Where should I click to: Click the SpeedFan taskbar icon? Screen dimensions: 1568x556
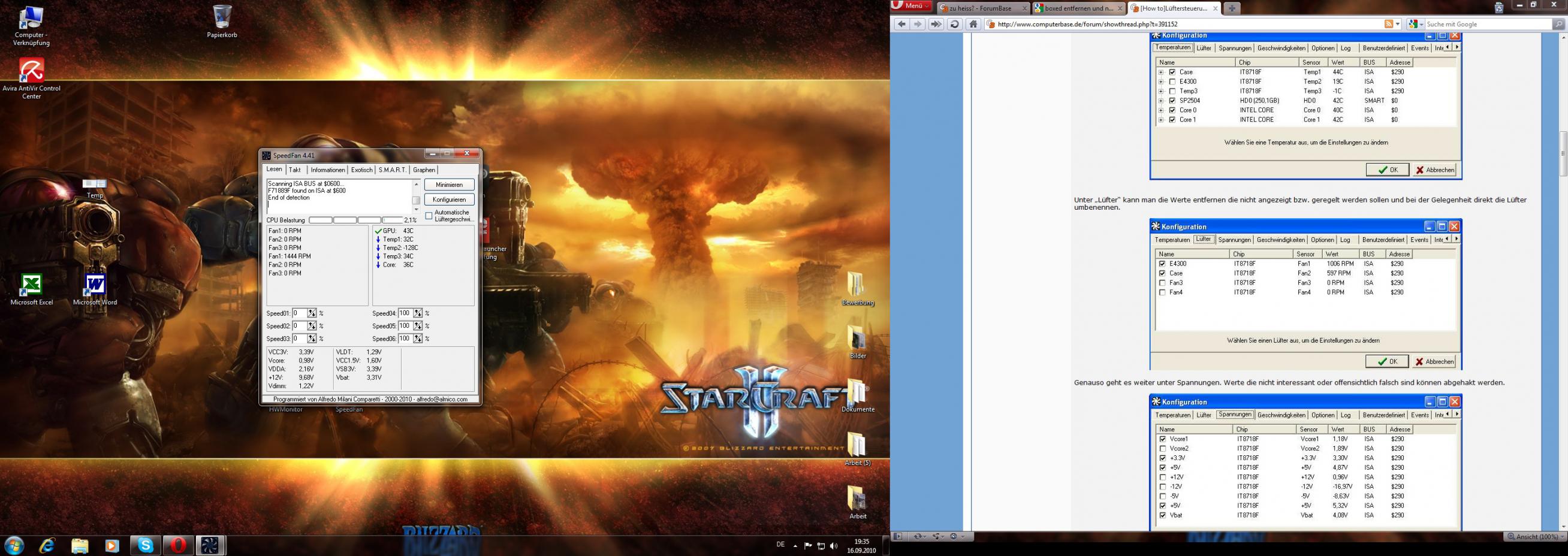tap(210, 545)
